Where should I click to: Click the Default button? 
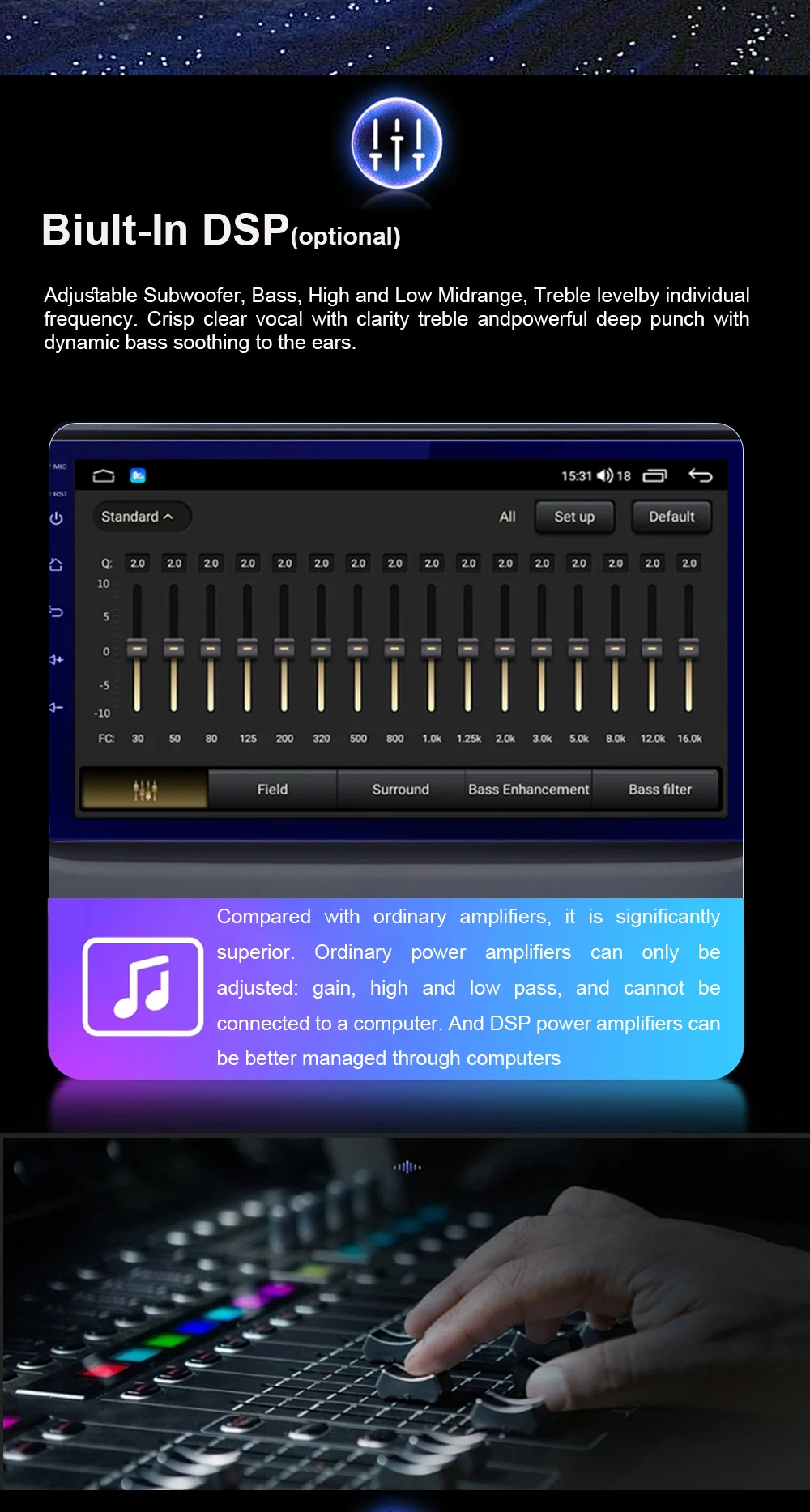click(x=671, y=517)
